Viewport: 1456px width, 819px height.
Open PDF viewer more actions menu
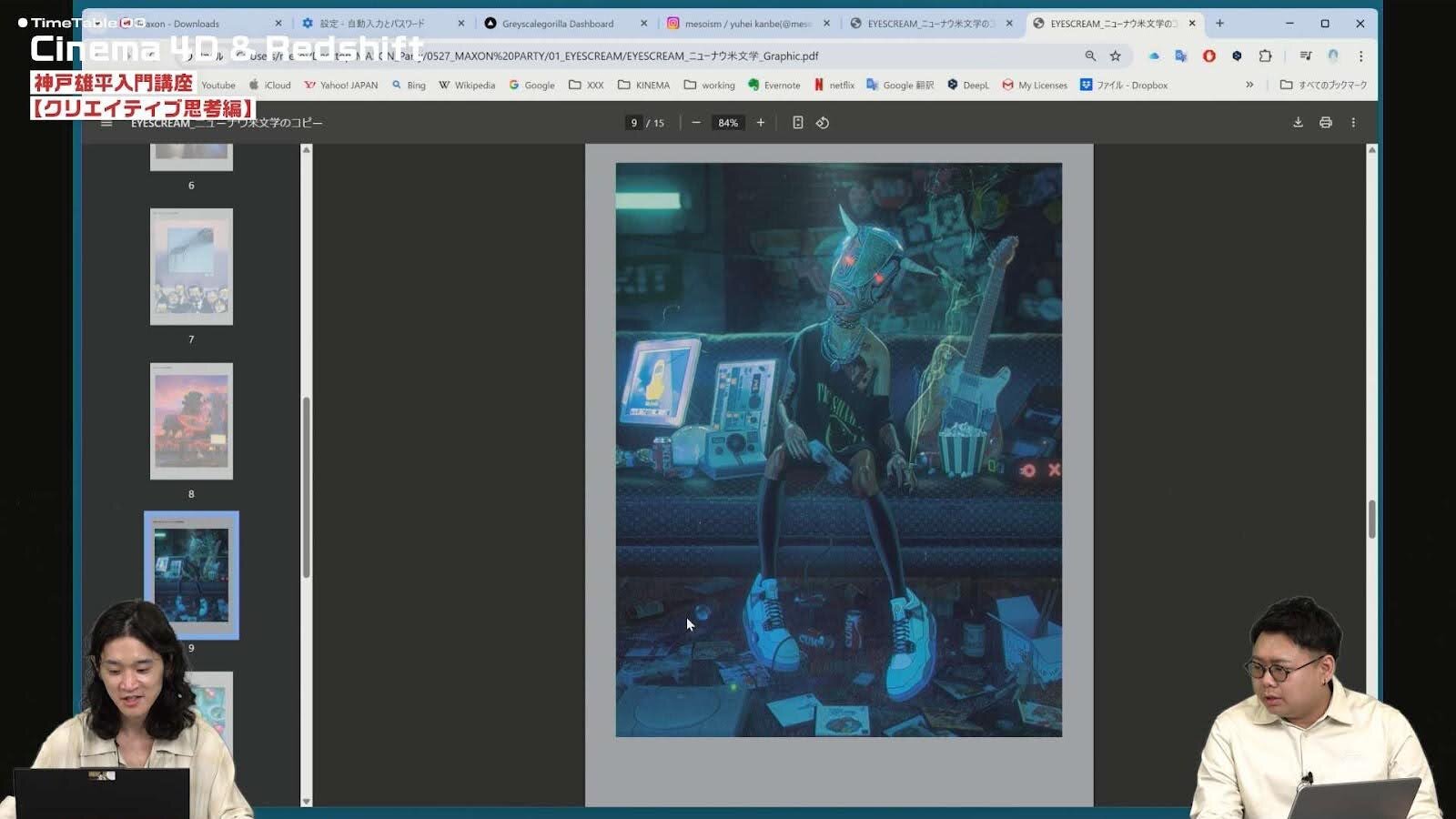coord(1353,123)
